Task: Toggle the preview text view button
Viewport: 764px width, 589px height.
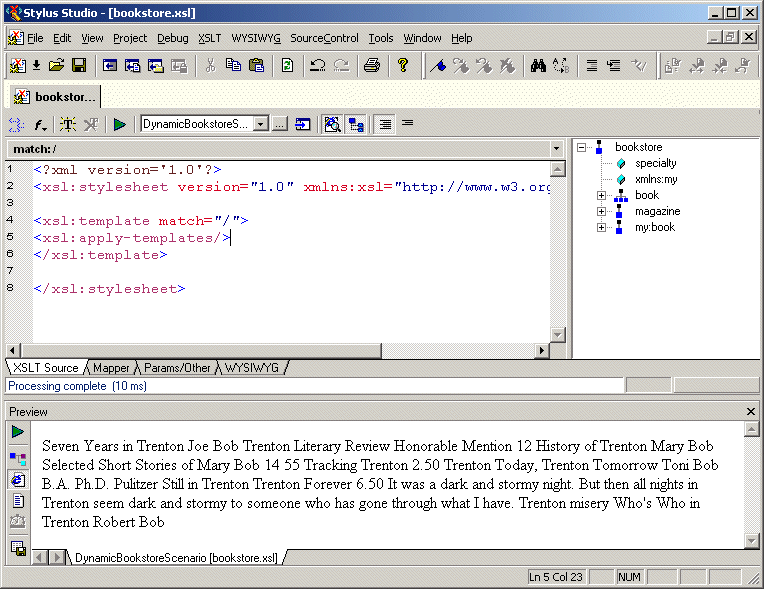Action: pos(18,501)
